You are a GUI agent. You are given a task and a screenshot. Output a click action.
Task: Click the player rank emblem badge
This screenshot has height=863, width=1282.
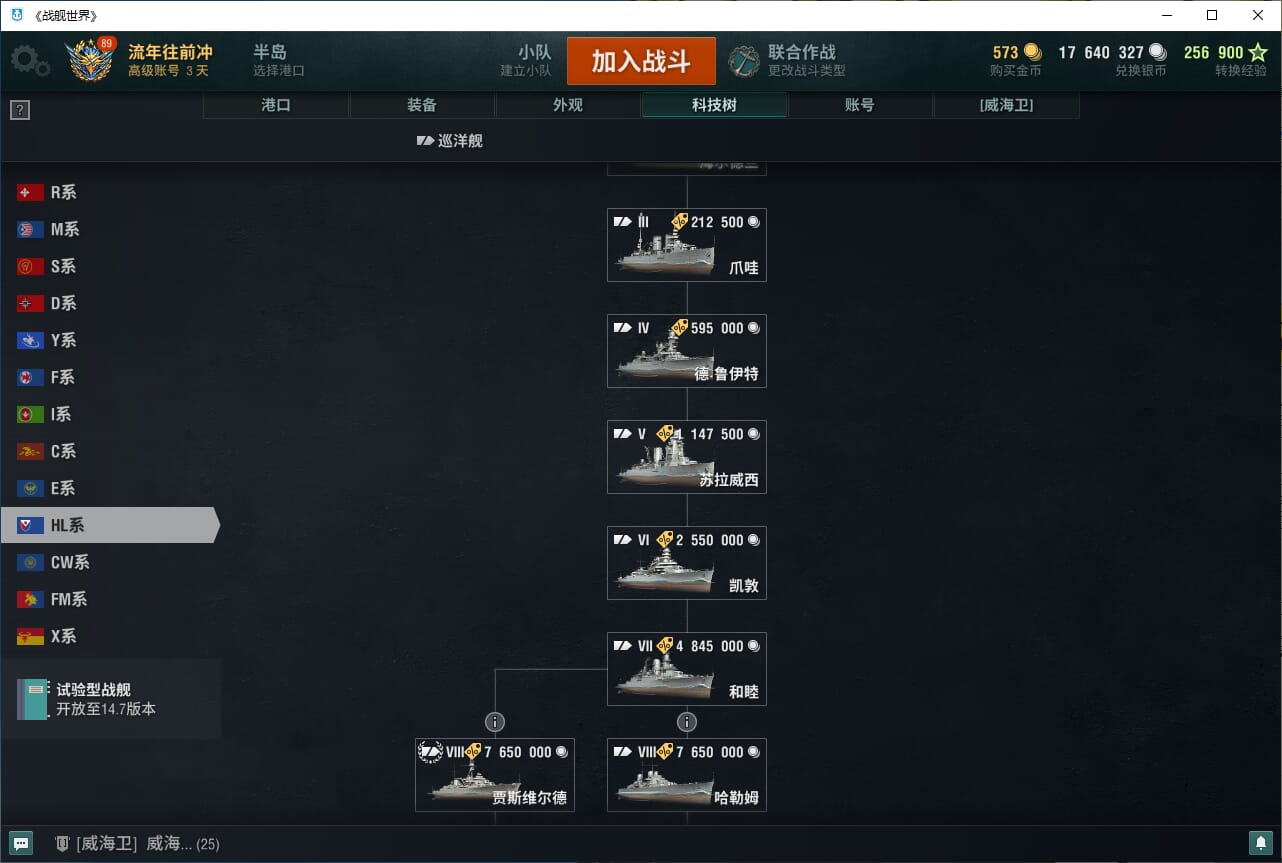(x=90, y=61)
